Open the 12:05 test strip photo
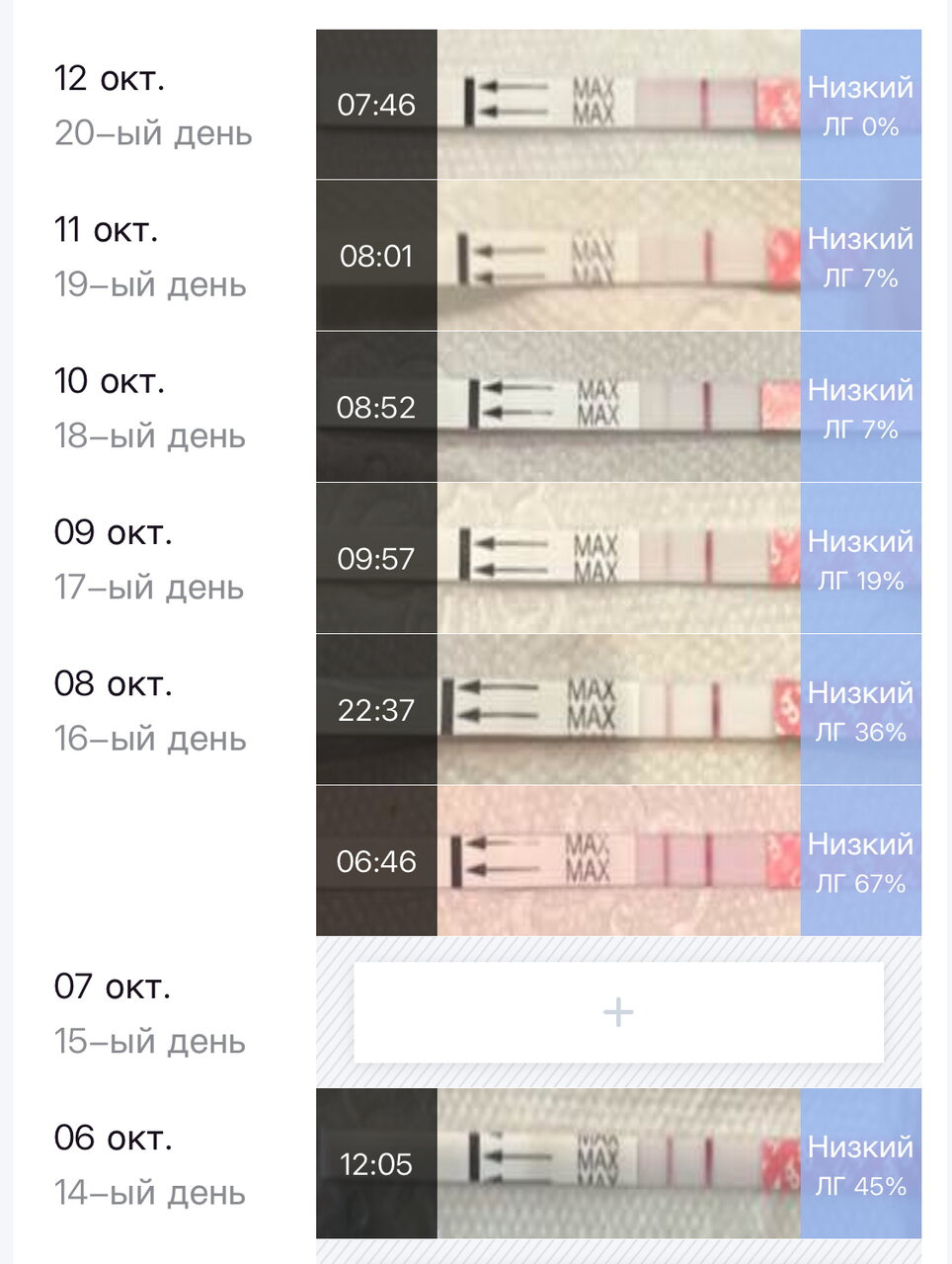This screenshot has height=1264, width=952. click(x=618, y=1163)
